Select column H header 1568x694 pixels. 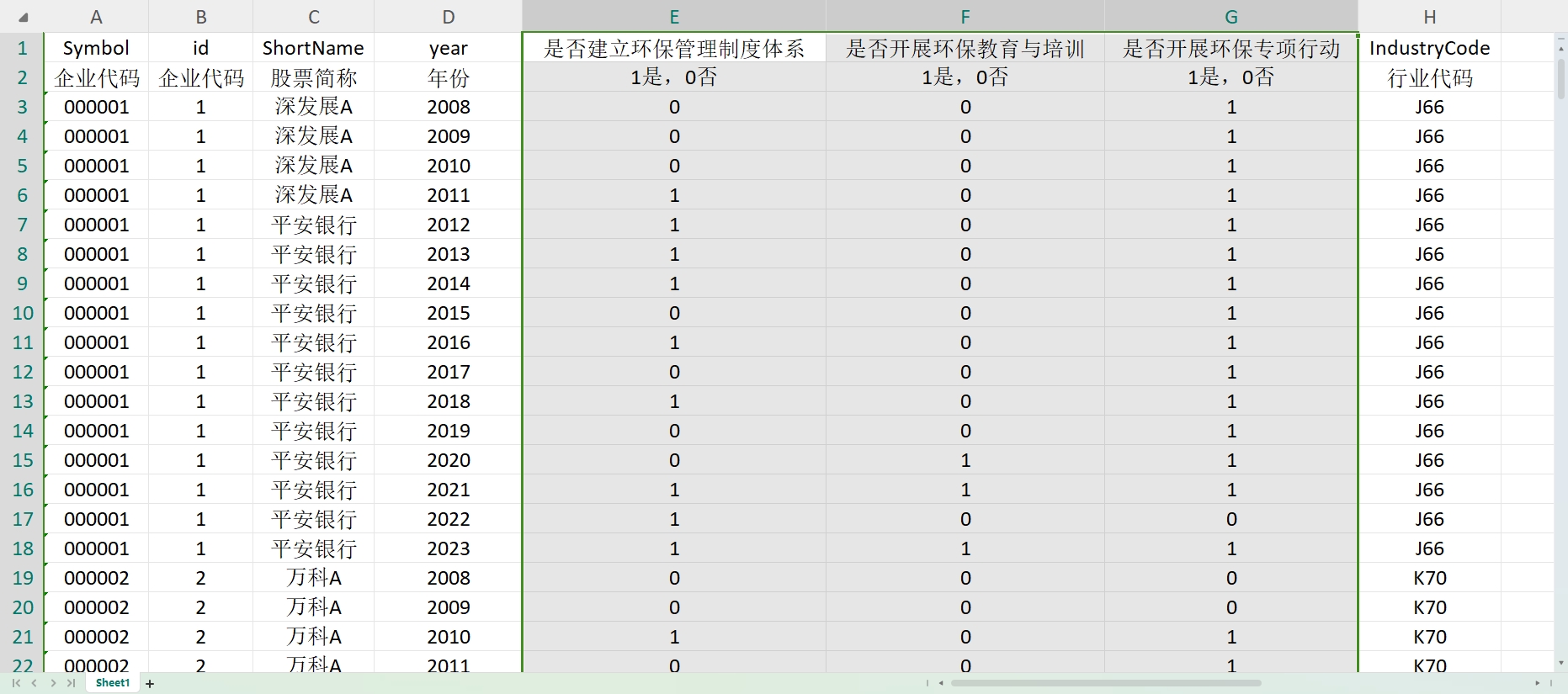click(1430, 17)
